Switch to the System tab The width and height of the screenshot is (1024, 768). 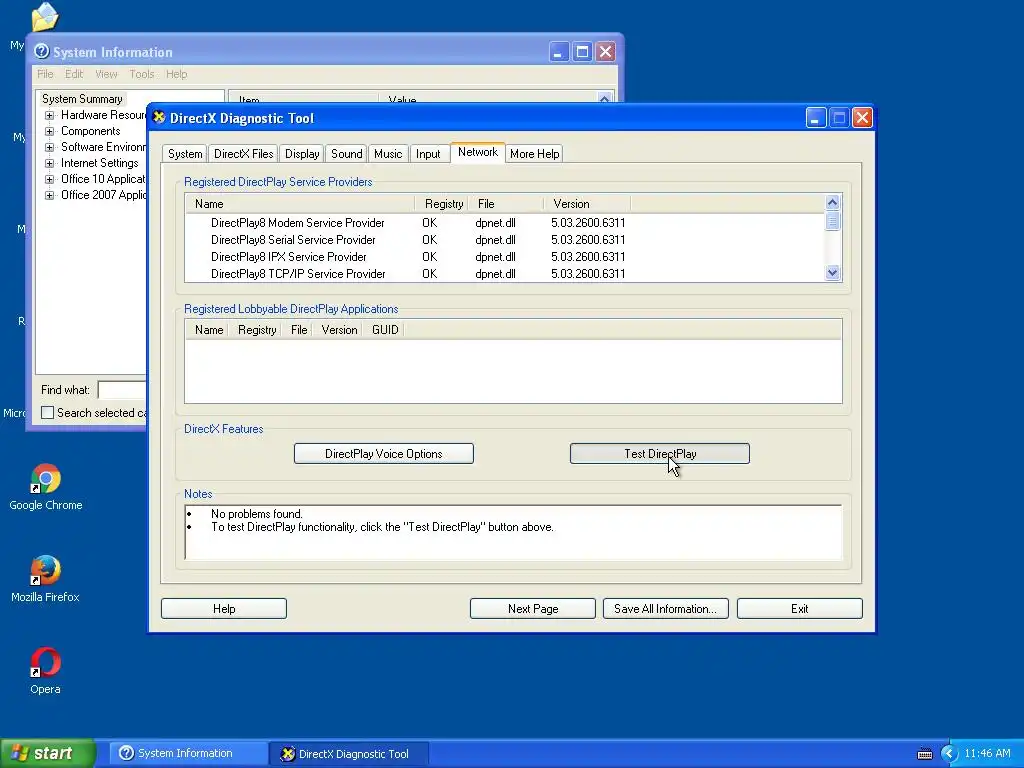tap(185, 153)
